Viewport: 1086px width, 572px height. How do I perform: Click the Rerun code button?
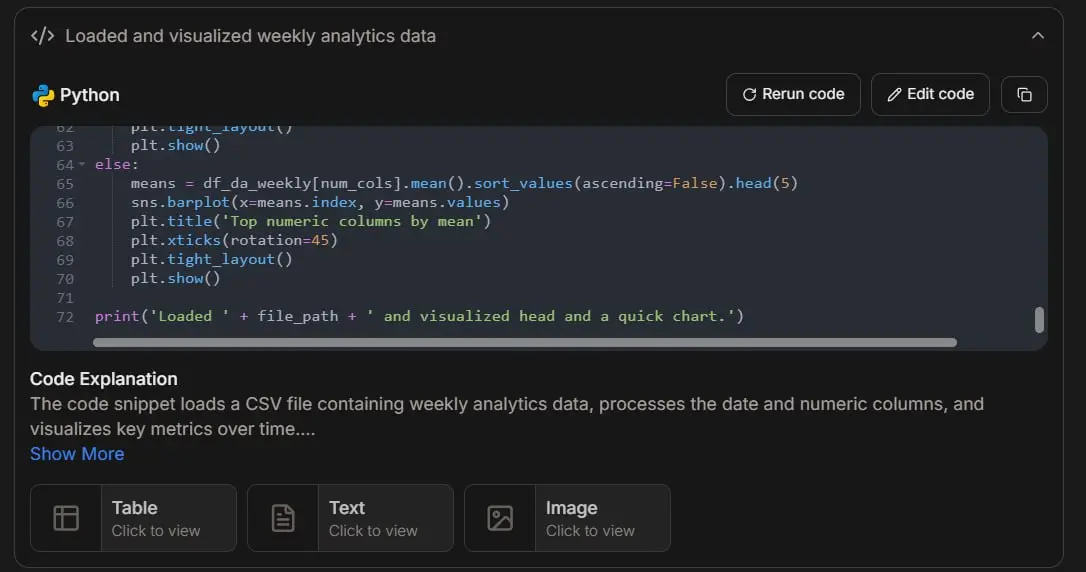coord(793,95)
